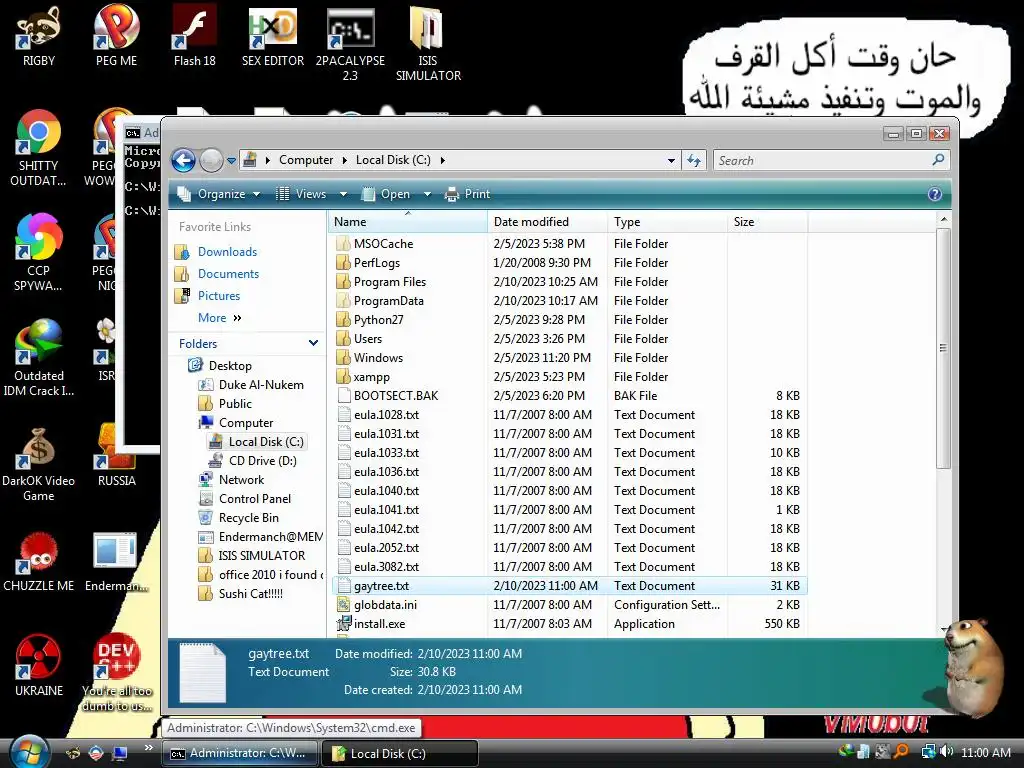Click the clock showing 11:00 AM
Screen dimensions: 1024x768
pyautogui.click(x=985, y=752)
